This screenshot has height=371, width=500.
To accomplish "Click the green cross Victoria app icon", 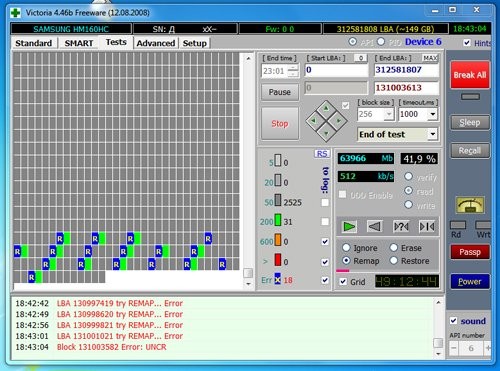I will click(15, 13).
